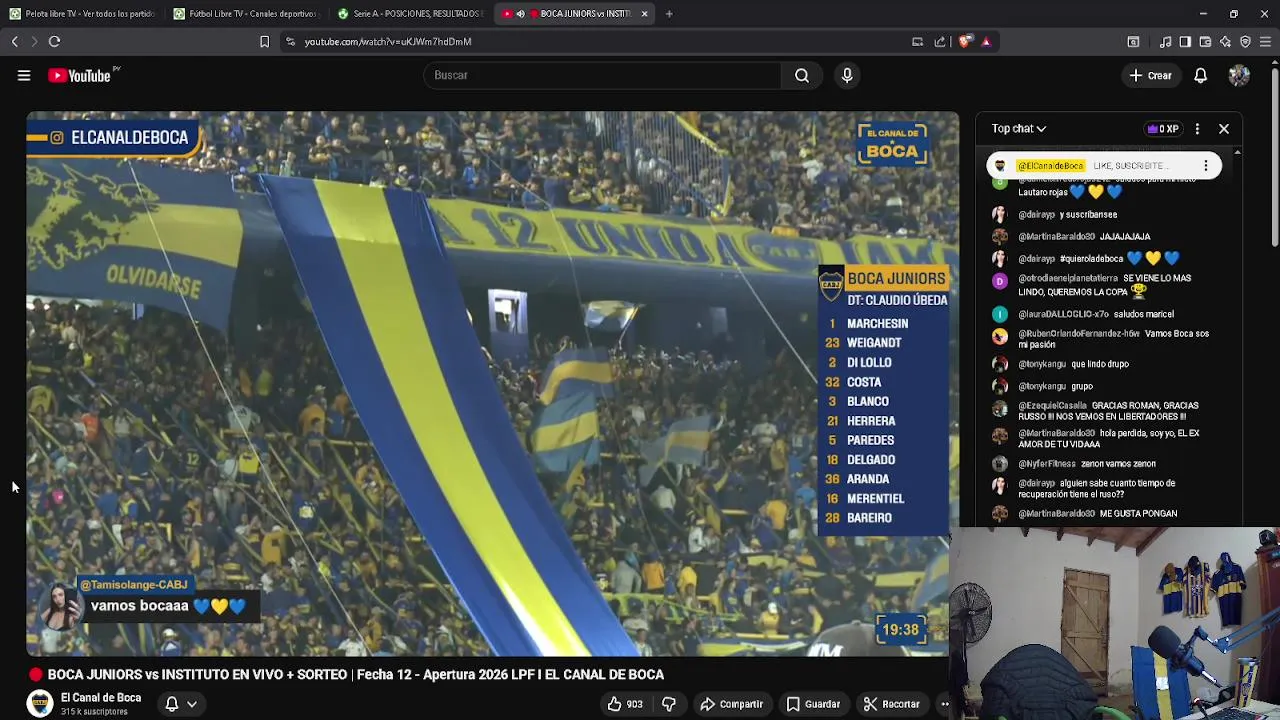Bookmark this page icon

click(x=264, y=41)
